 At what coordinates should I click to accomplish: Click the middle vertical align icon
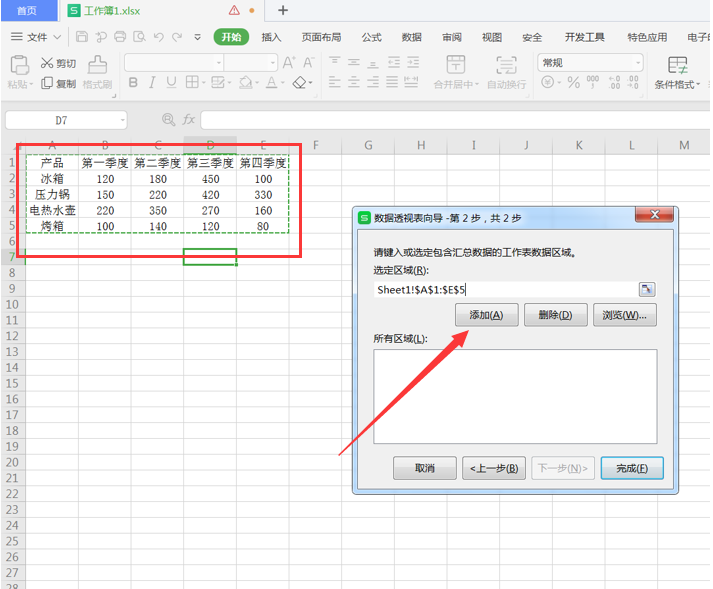click(354, 62)
